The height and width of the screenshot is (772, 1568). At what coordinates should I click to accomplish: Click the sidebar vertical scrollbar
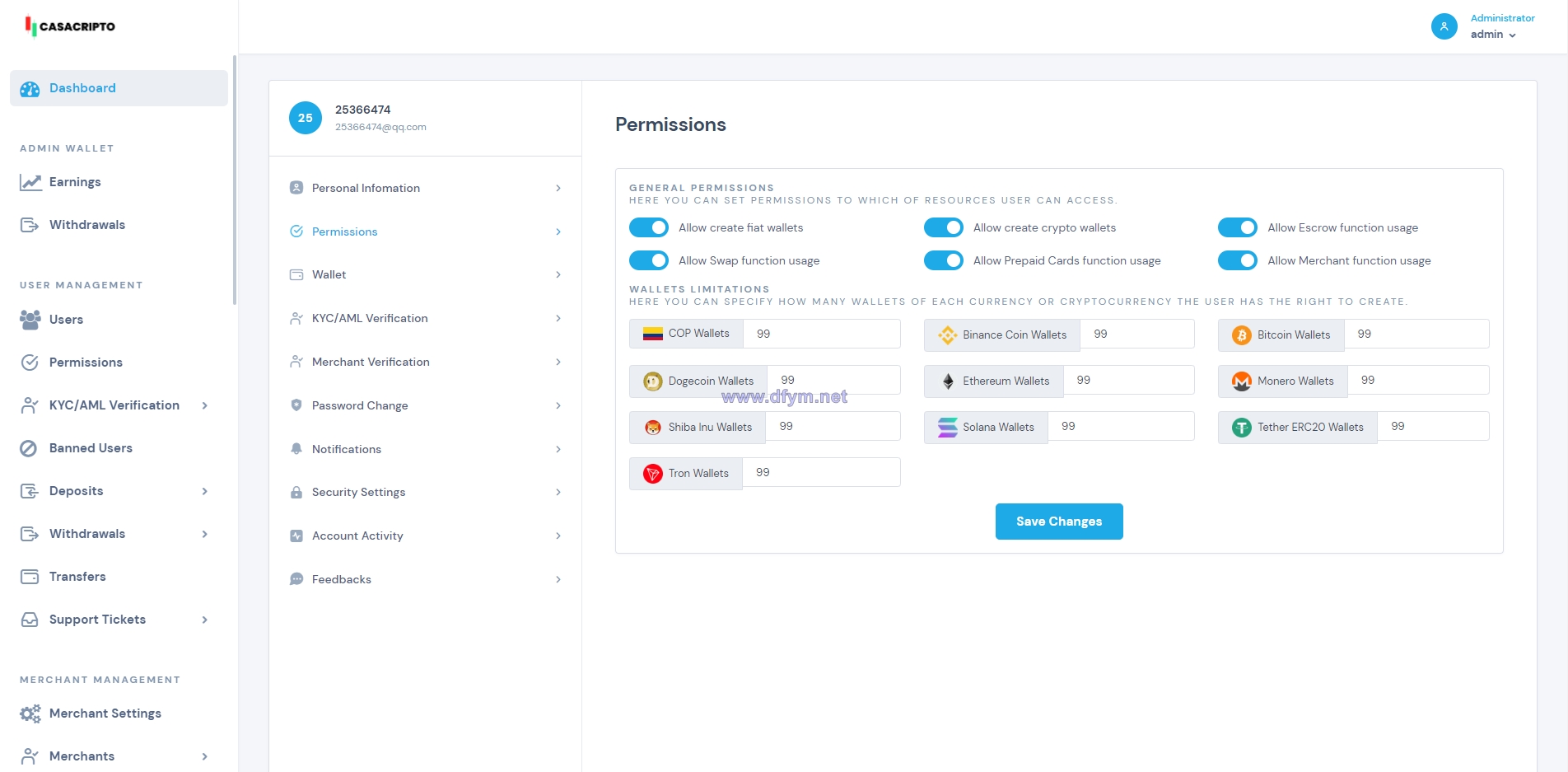point(235,180)
